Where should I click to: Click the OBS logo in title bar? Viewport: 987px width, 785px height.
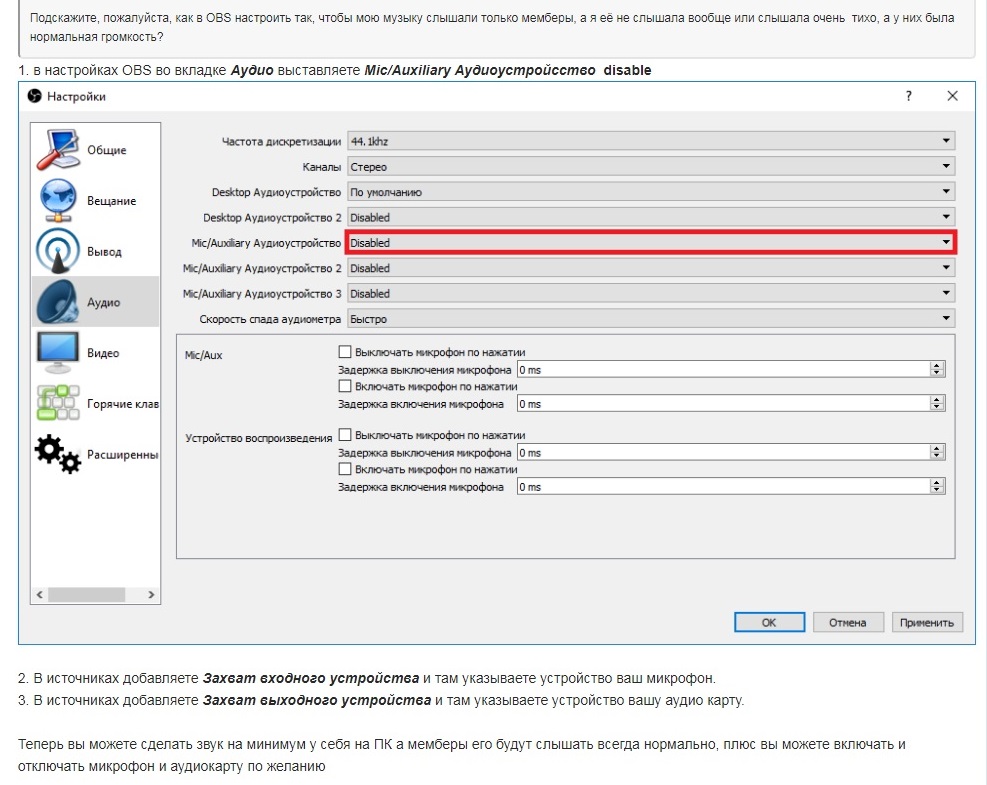tap(35, 96)
